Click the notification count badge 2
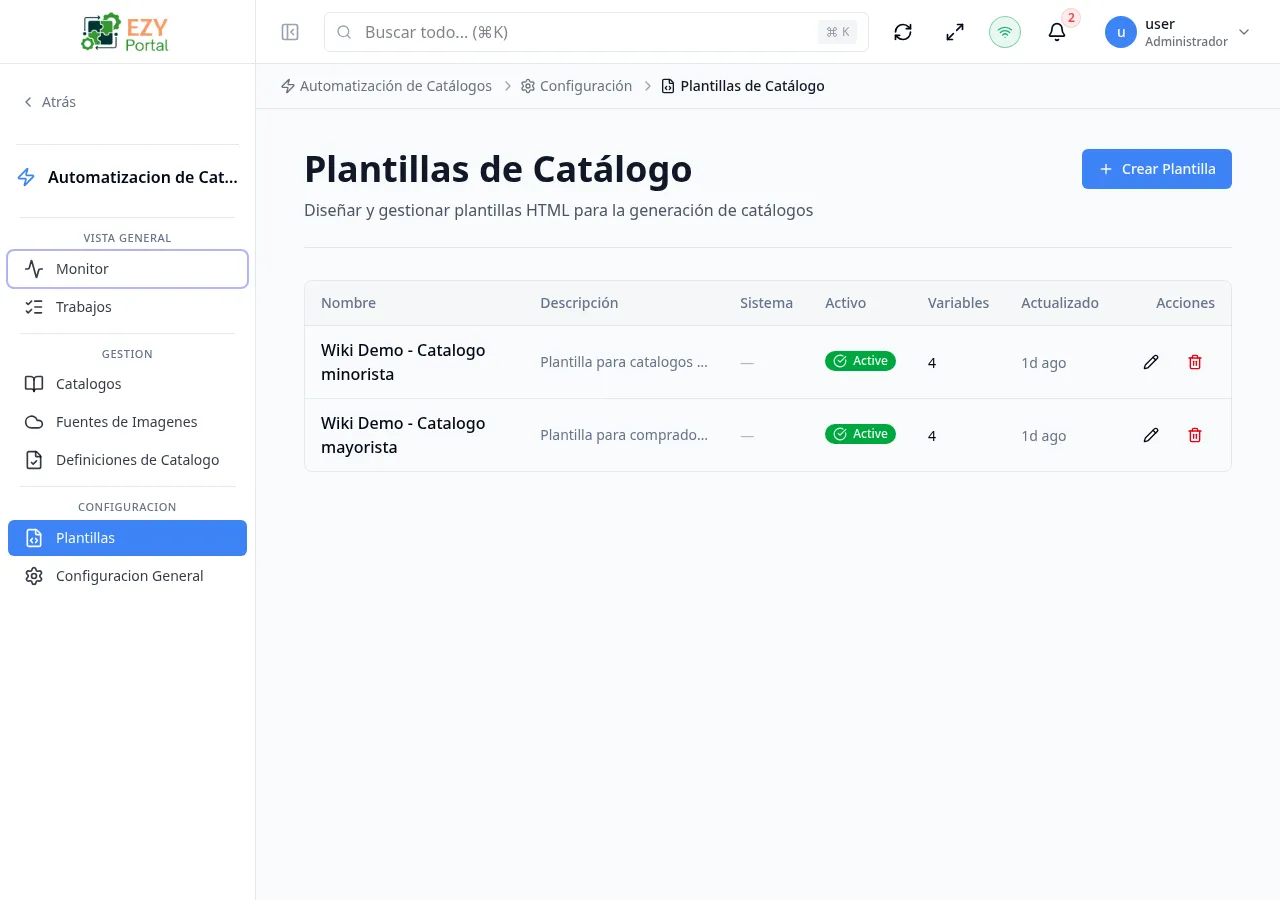This screenshot has width=1280, height=900. click(x=1071, y=17)
